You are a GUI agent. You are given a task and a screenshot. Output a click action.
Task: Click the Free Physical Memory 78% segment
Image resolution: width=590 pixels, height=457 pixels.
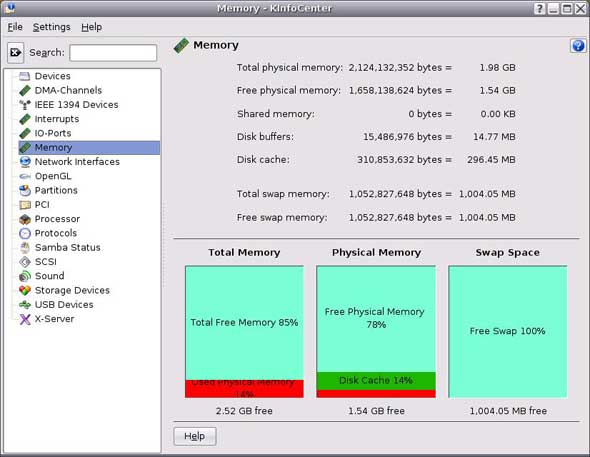pos(376,319)
